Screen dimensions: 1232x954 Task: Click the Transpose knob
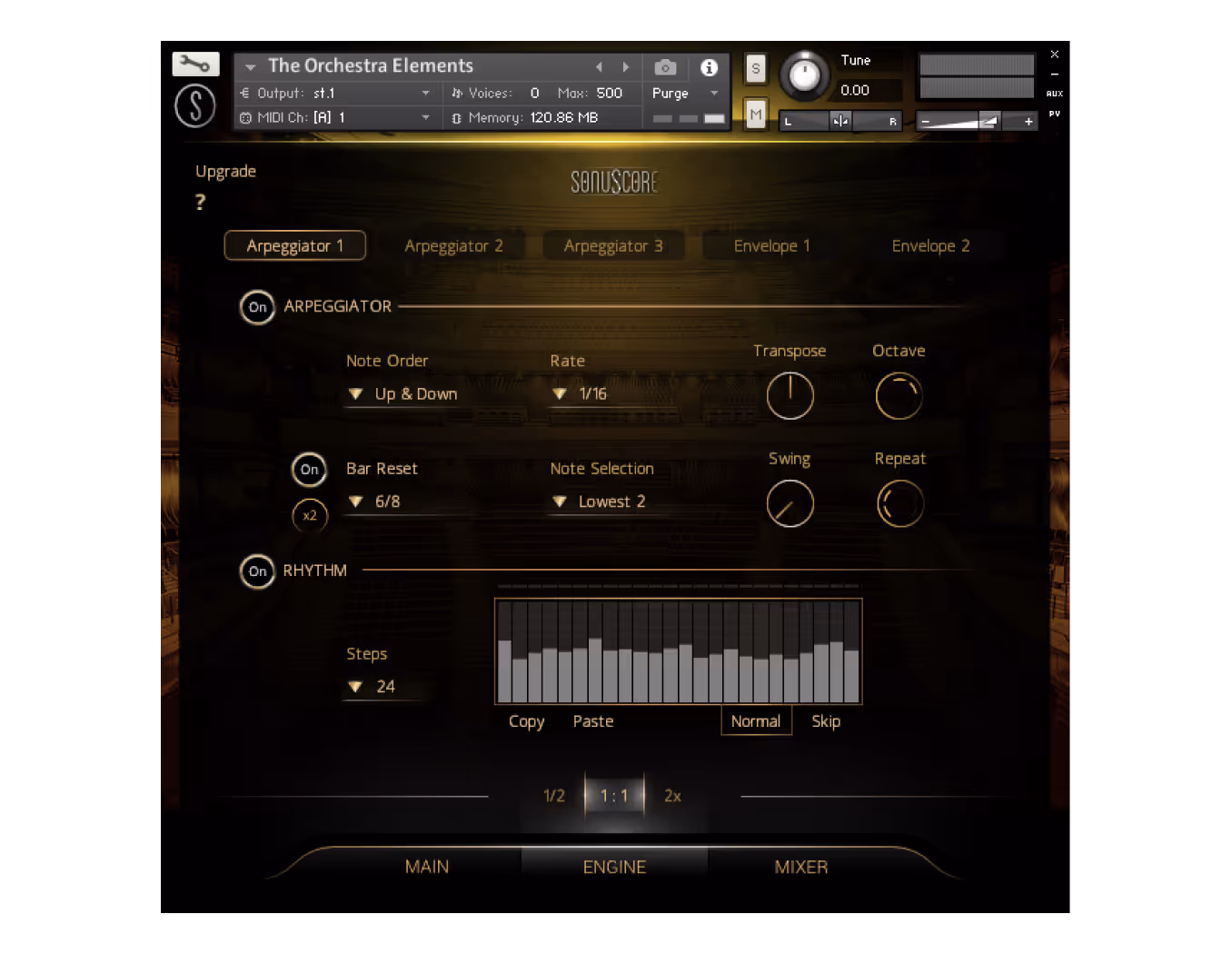click(x=790, y=396)
